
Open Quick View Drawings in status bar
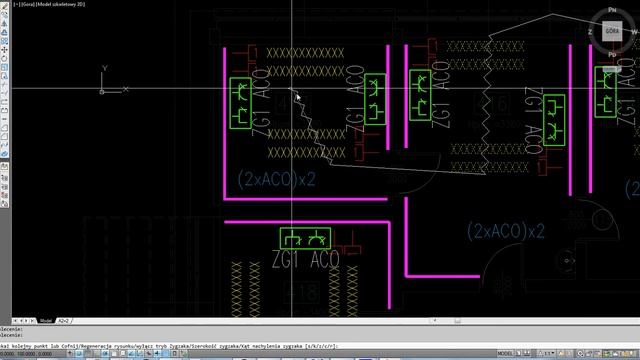click(527, 353)
